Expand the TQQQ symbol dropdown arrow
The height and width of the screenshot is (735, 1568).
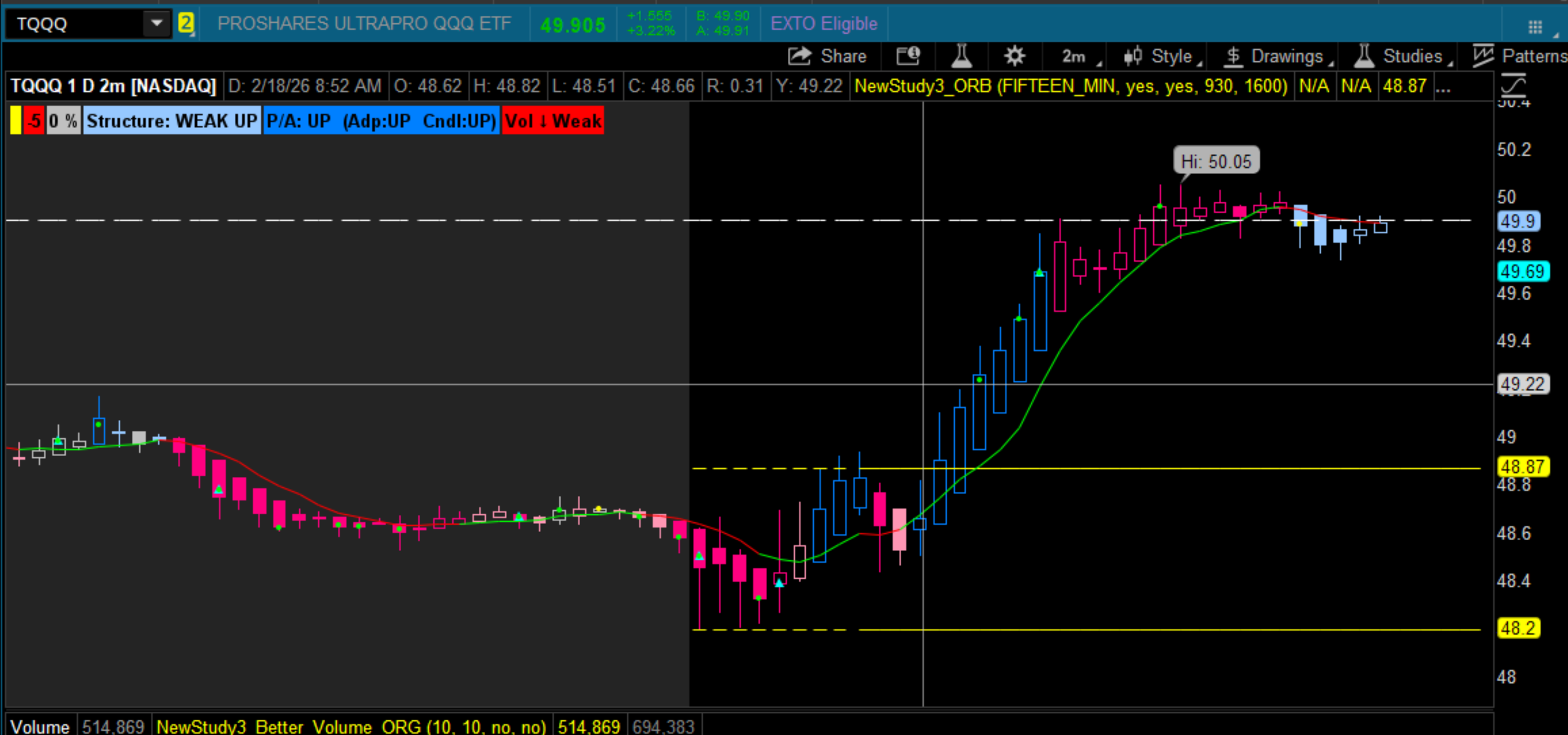click(x=157, y=24)
